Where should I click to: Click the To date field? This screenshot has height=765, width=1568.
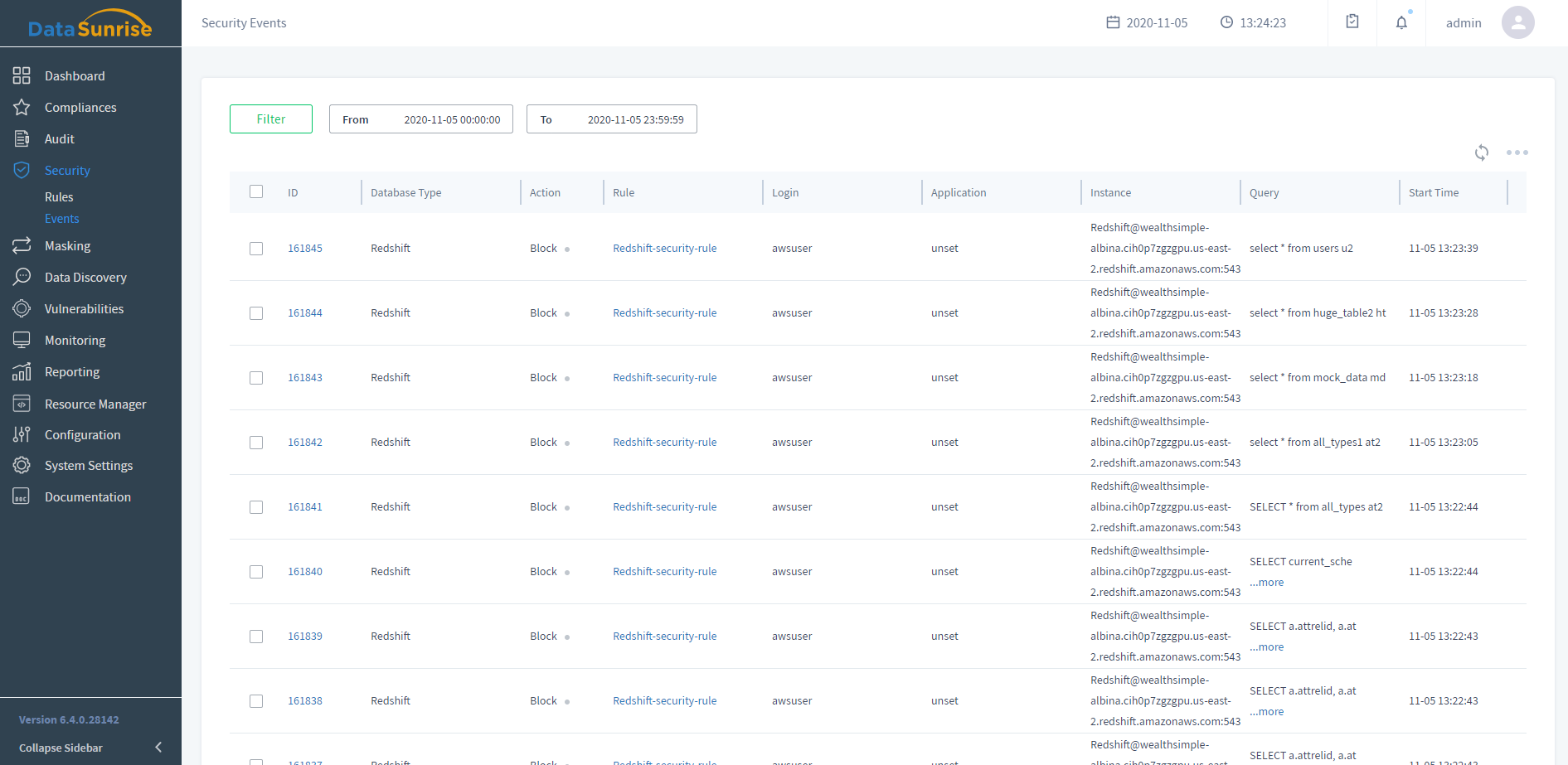[611, 119]
